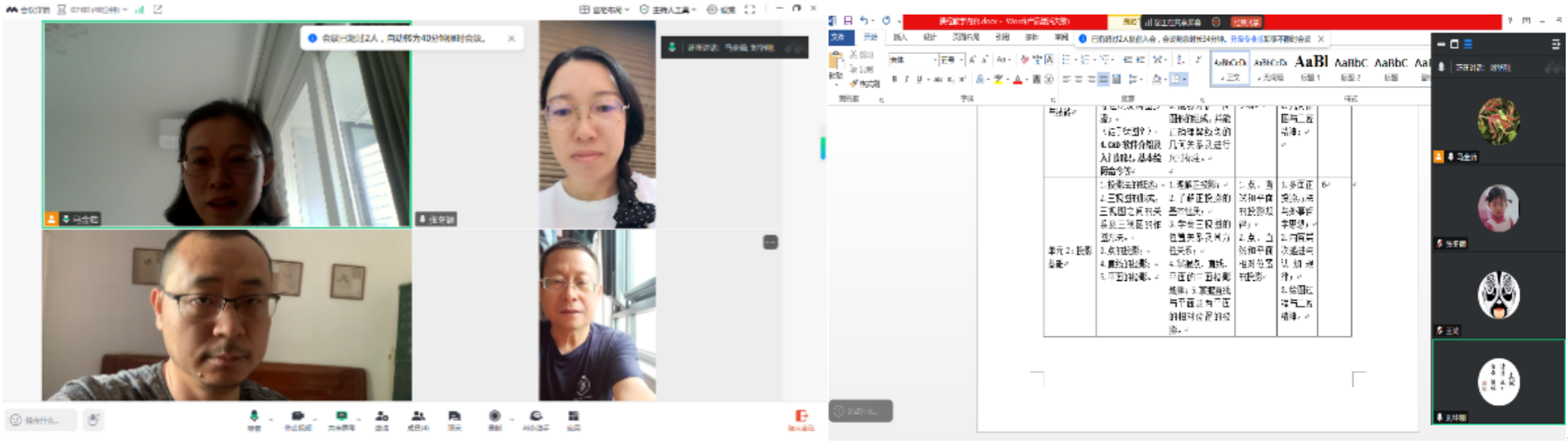Open the apps grid icon
The height and width of the screenshot is (443, 1568).
(x=573, y=416)
